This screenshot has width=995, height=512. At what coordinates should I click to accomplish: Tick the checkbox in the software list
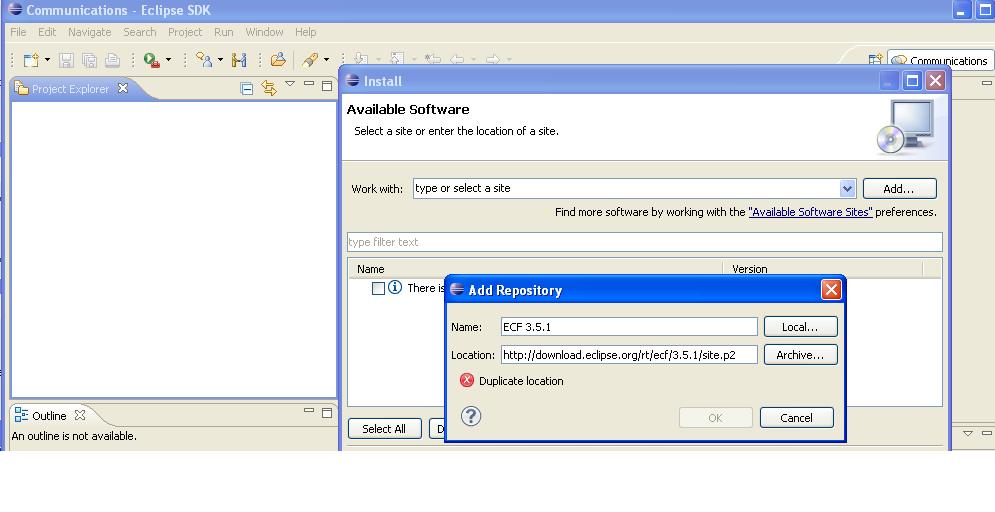coord(378,289)
